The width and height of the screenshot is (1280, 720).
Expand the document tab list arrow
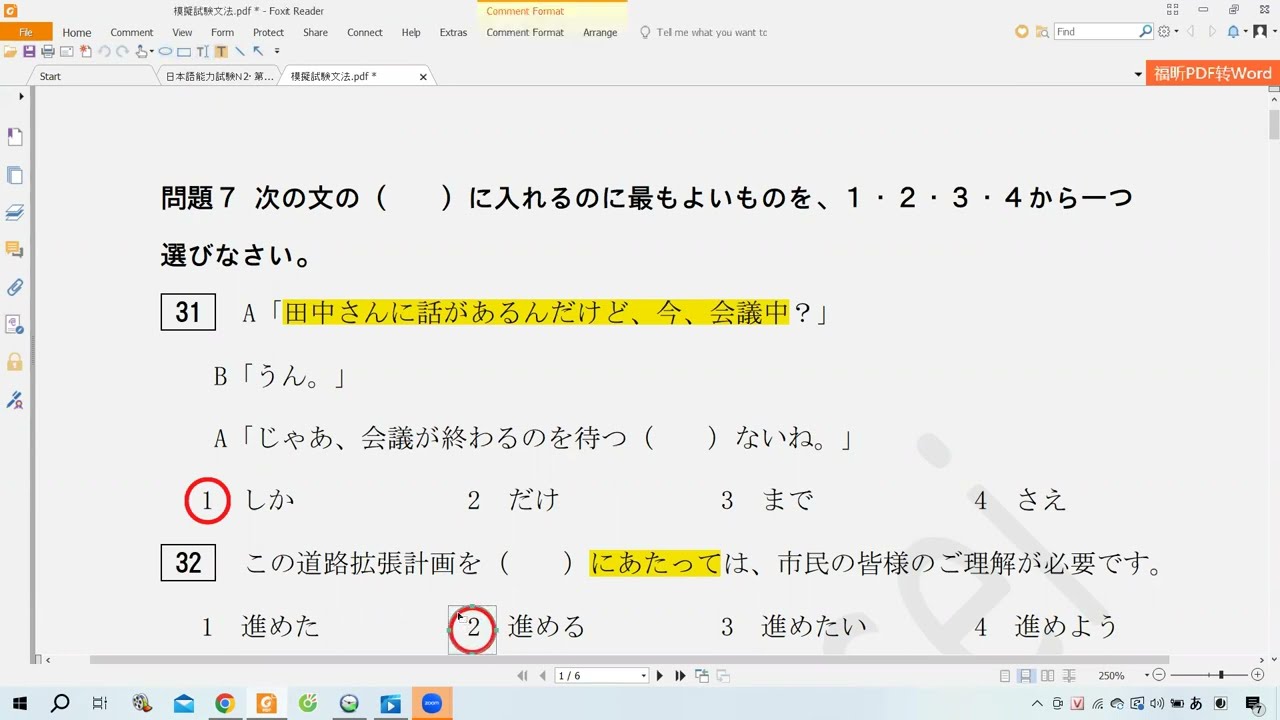click(1138, 74)
